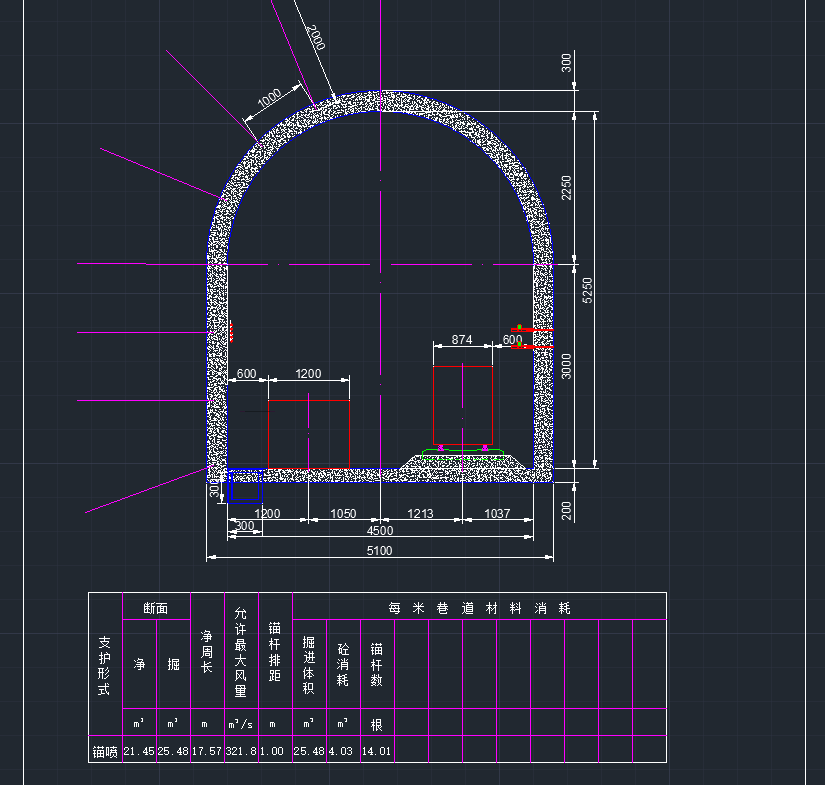Select the 支护形式 table header cell

click(x=105, y=667)
